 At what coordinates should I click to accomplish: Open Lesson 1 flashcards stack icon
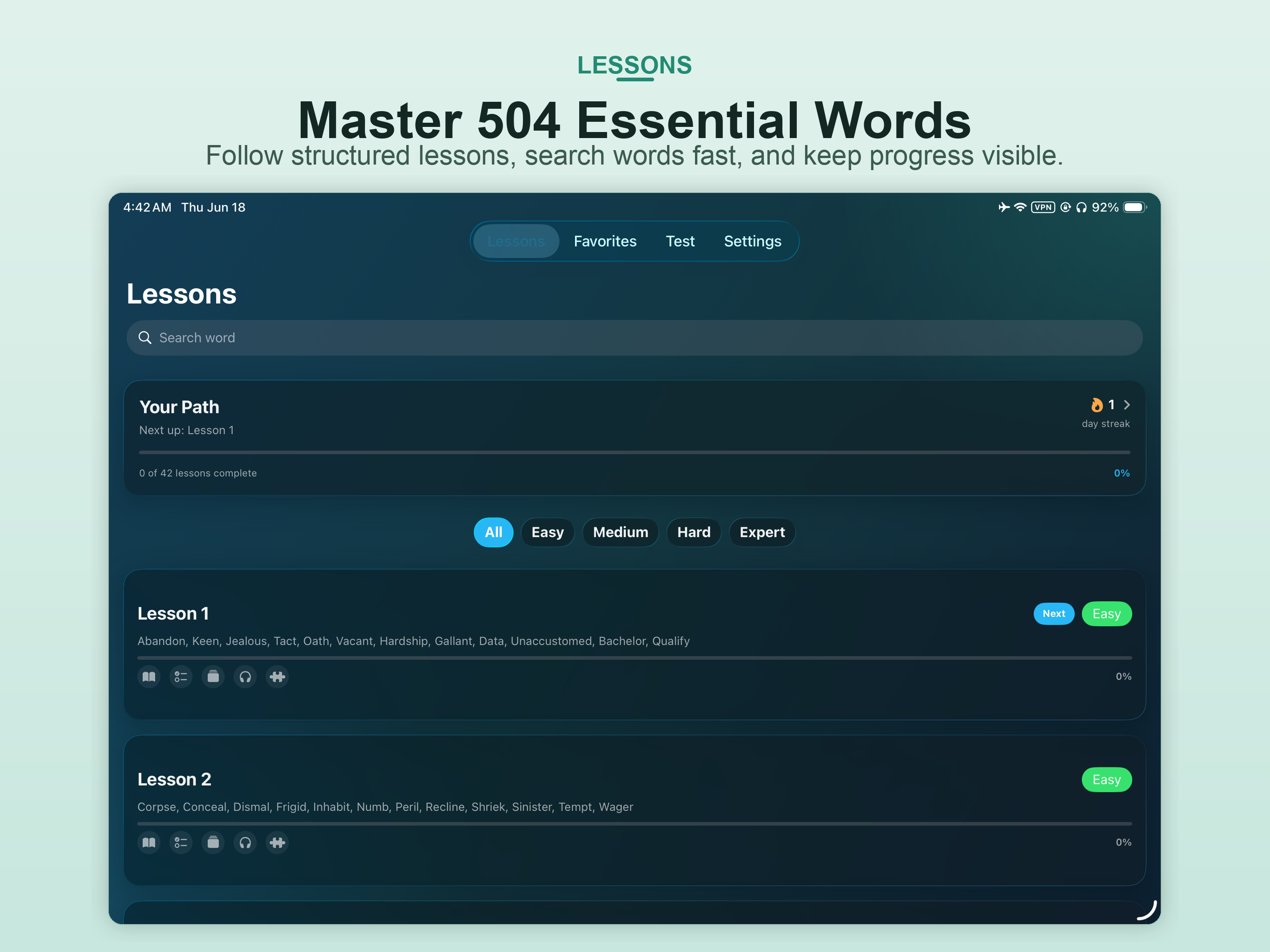tap(213, 676)
